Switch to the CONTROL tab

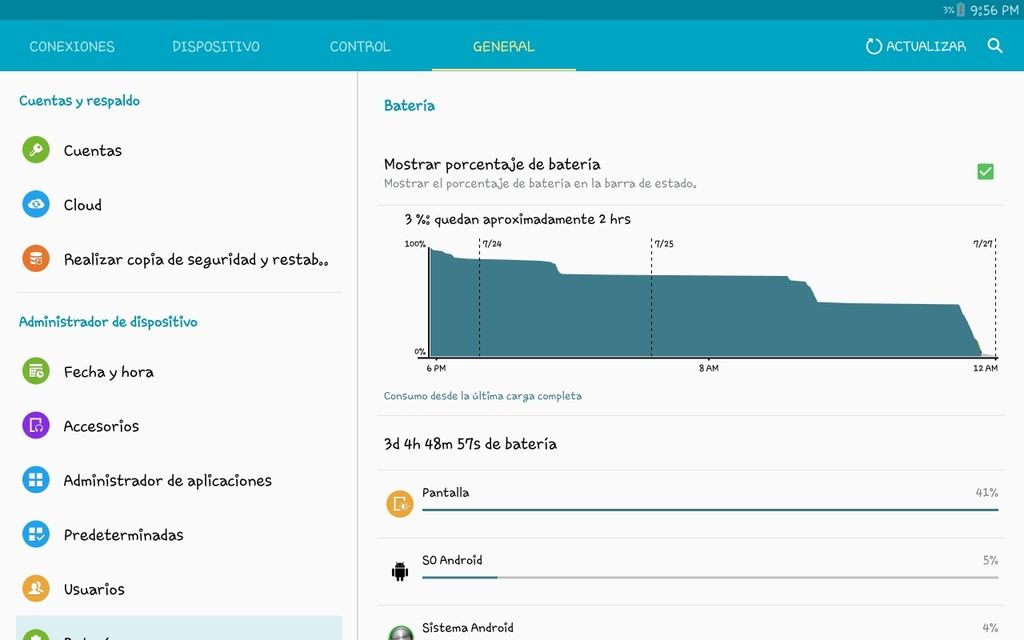(360, 46)
